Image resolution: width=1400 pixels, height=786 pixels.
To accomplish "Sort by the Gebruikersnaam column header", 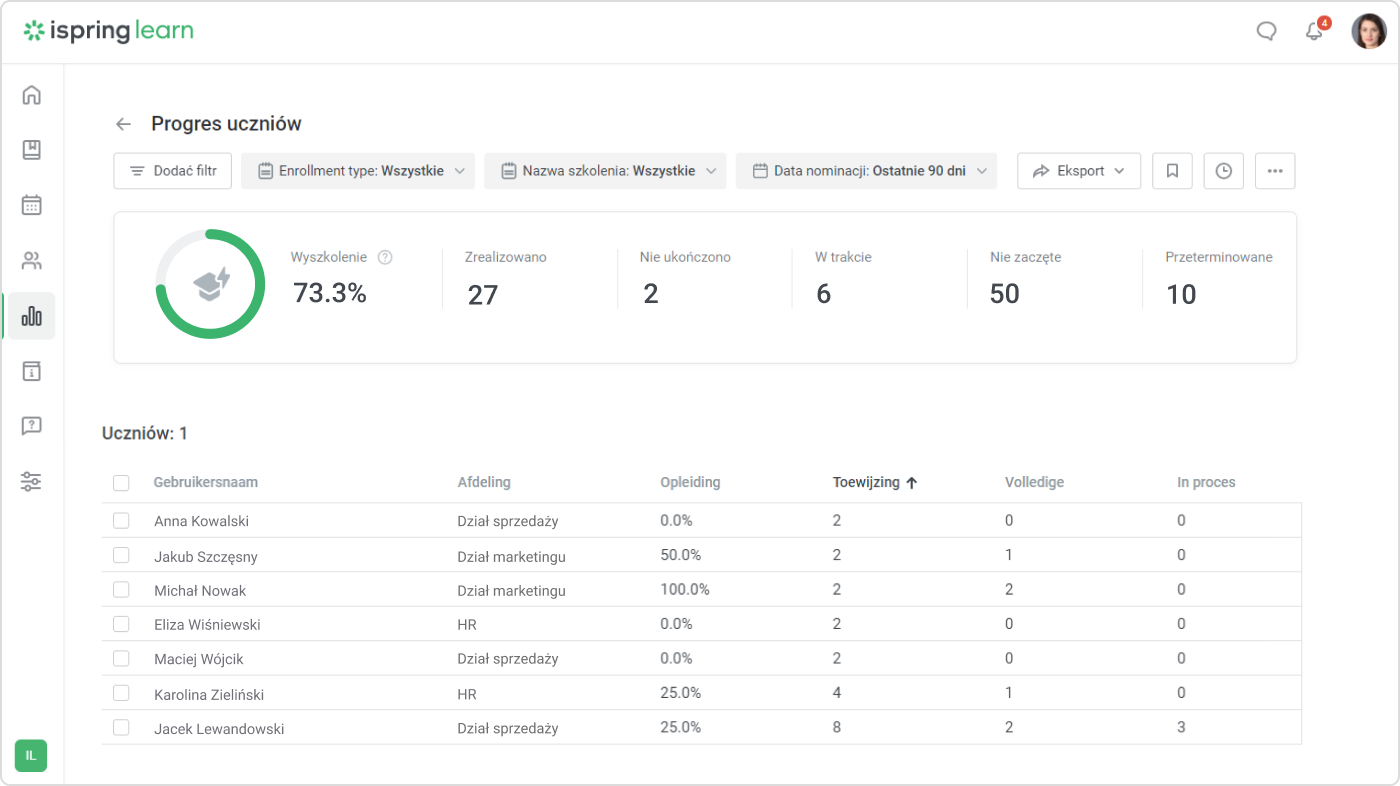I will (x=206, y=482).
